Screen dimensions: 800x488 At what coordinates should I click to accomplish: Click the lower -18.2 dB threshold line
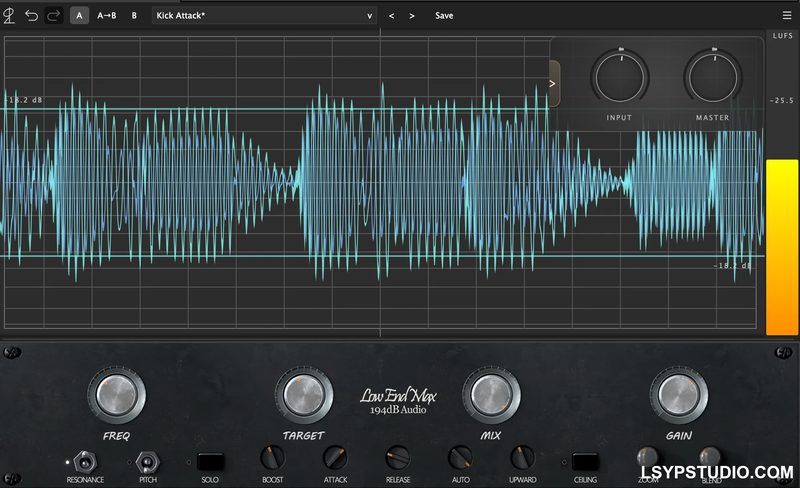[383, 256]
